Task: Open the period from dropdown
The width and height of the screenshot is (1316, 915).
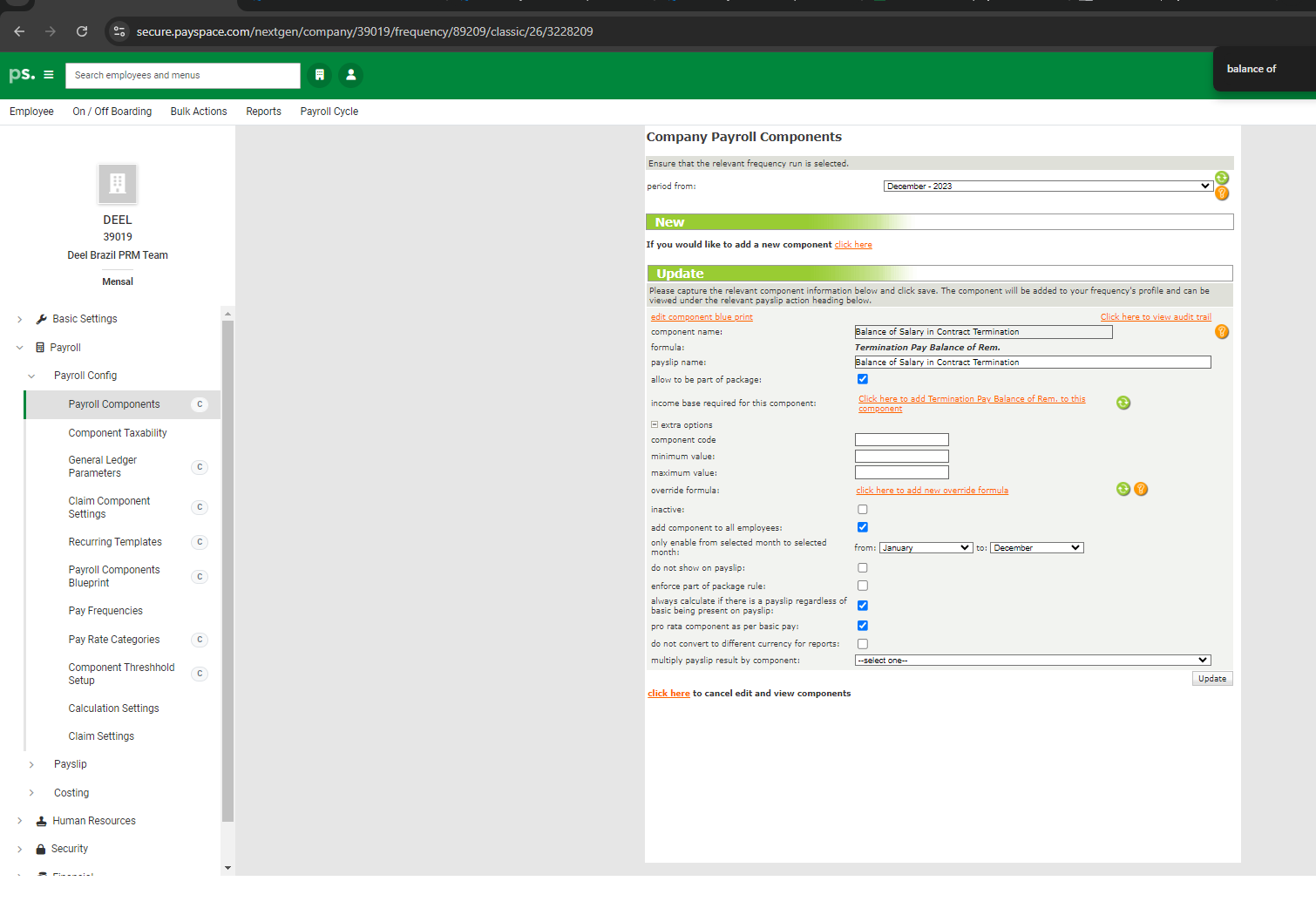Action: 1048,186
